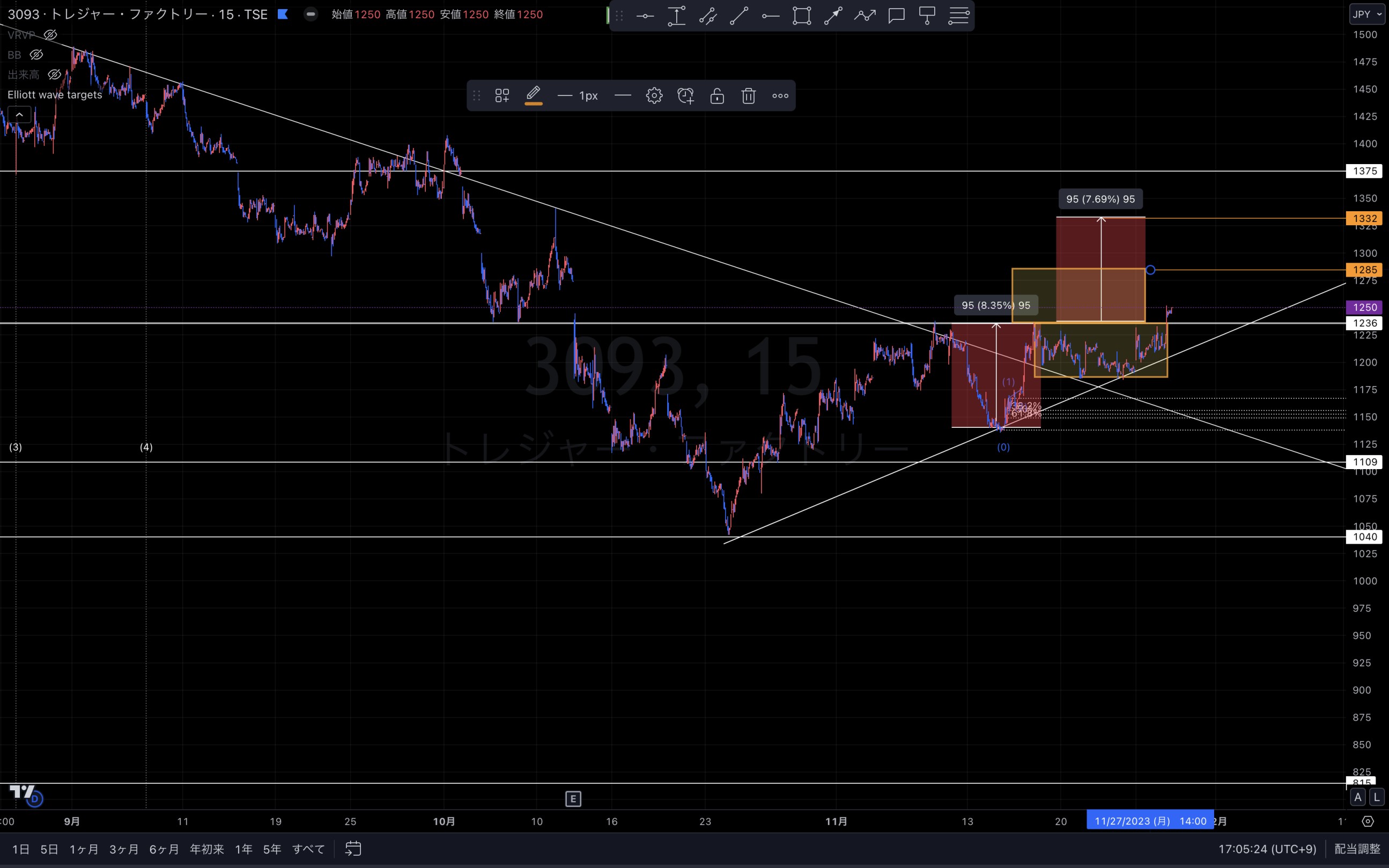Set range to 1年

243,849
